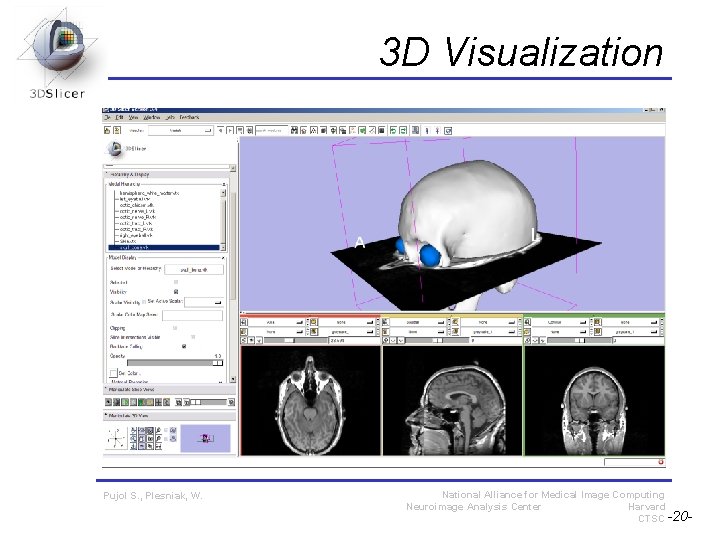Image resolution: width=720 pixels, height=540 pixels.
Task: Select highlighted skull_bone.vtk tree row
Action: (x=164, y=248)
